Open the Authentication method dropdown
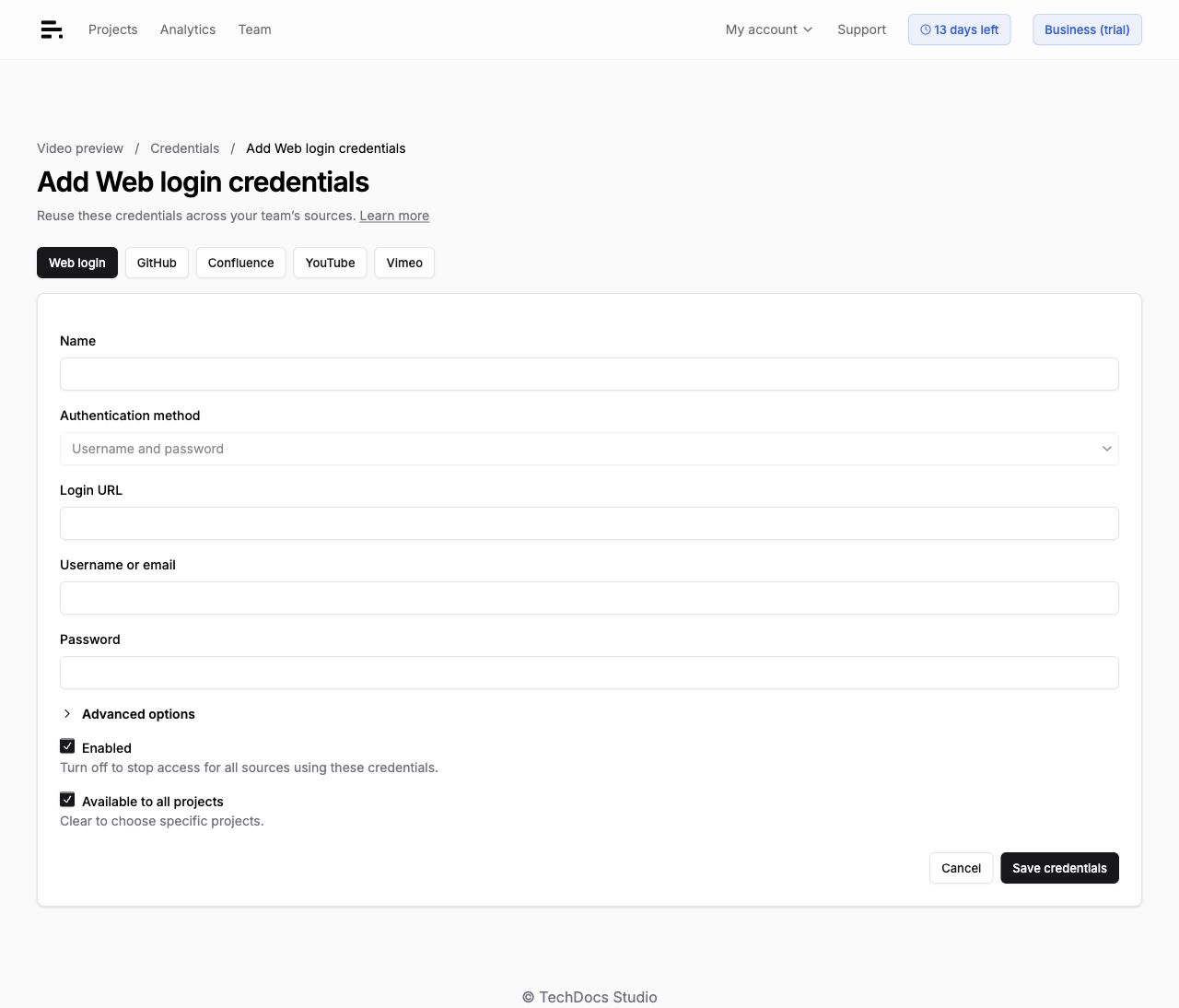 click(x=589, y=449)
